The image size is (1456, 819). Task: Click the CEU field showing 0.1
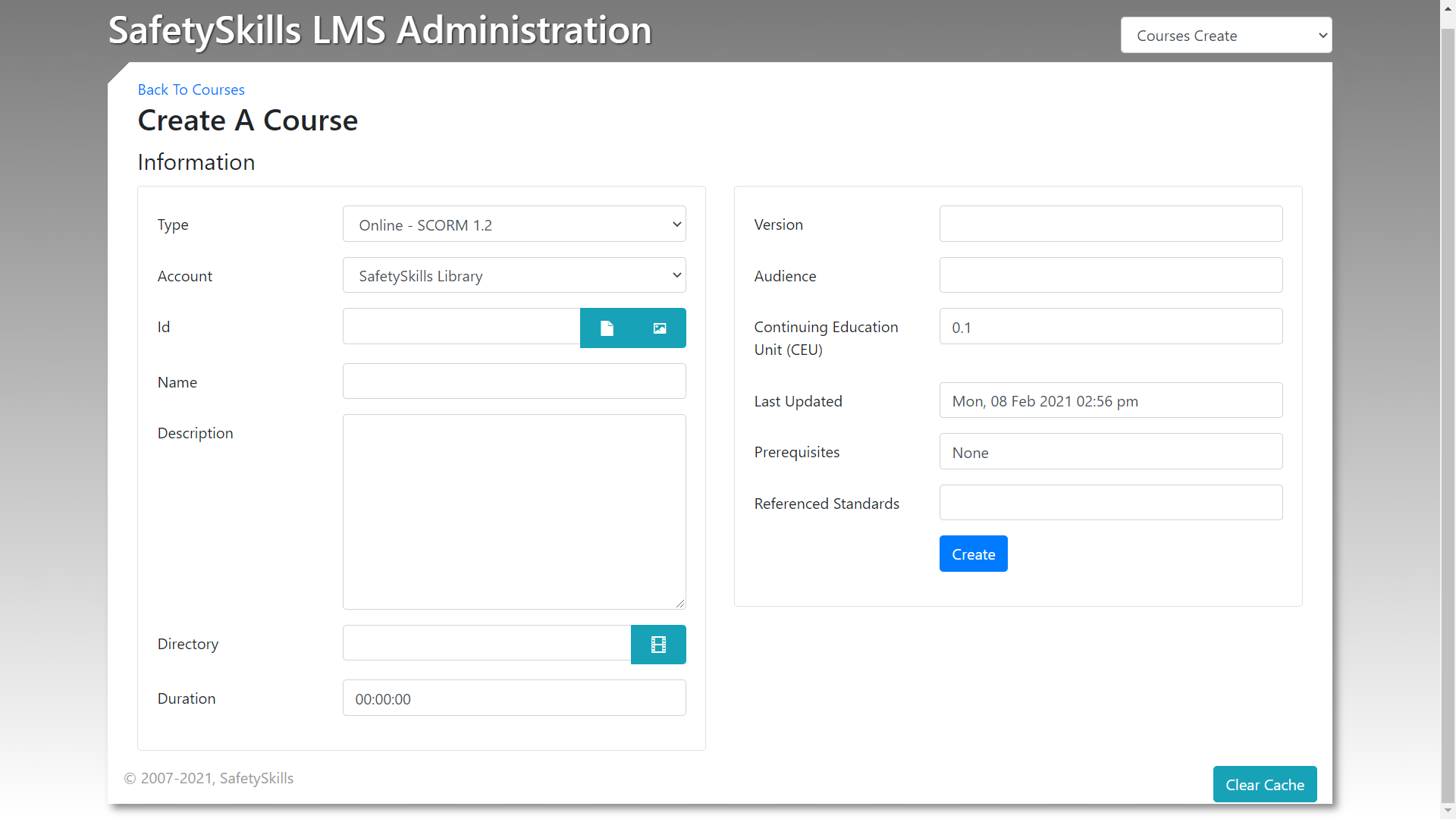[x=1111, y=327]
